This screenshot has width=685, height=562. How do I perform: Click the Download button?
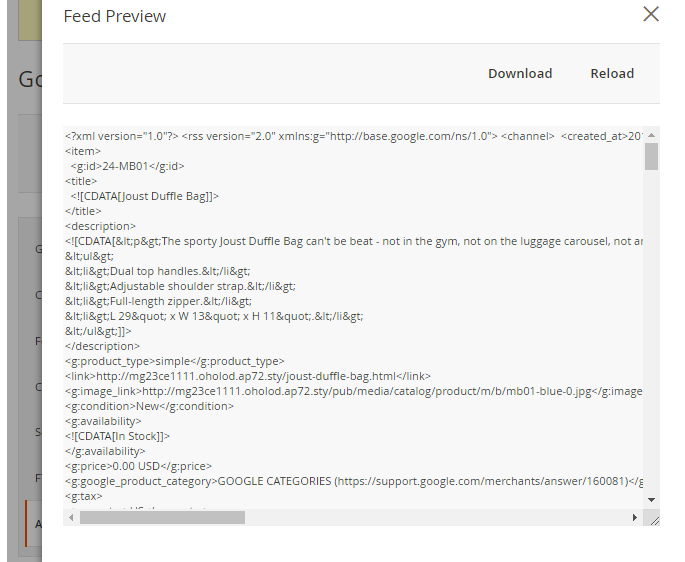click(520, 73)
